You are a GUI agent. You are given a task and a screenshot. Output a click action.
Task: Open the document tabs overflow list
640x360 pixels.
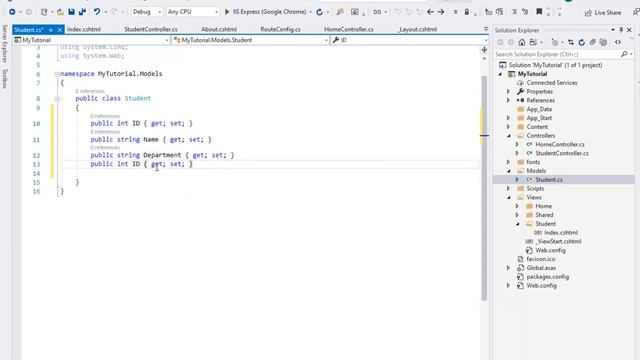[x=486, y=29]
